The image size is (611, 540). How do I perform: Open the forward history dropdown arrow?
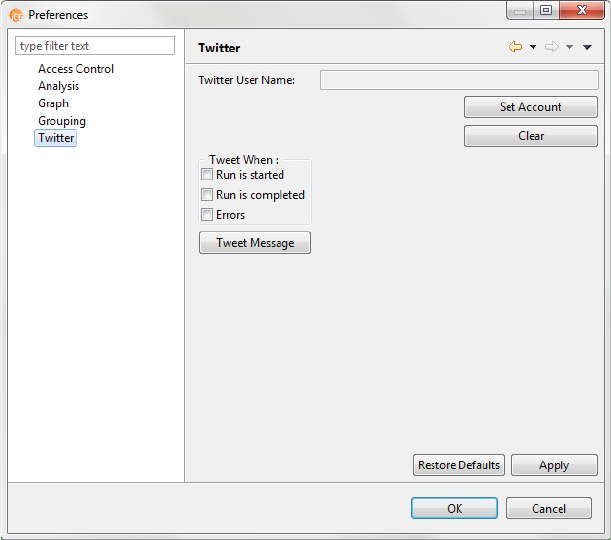[x=569, y=47]
